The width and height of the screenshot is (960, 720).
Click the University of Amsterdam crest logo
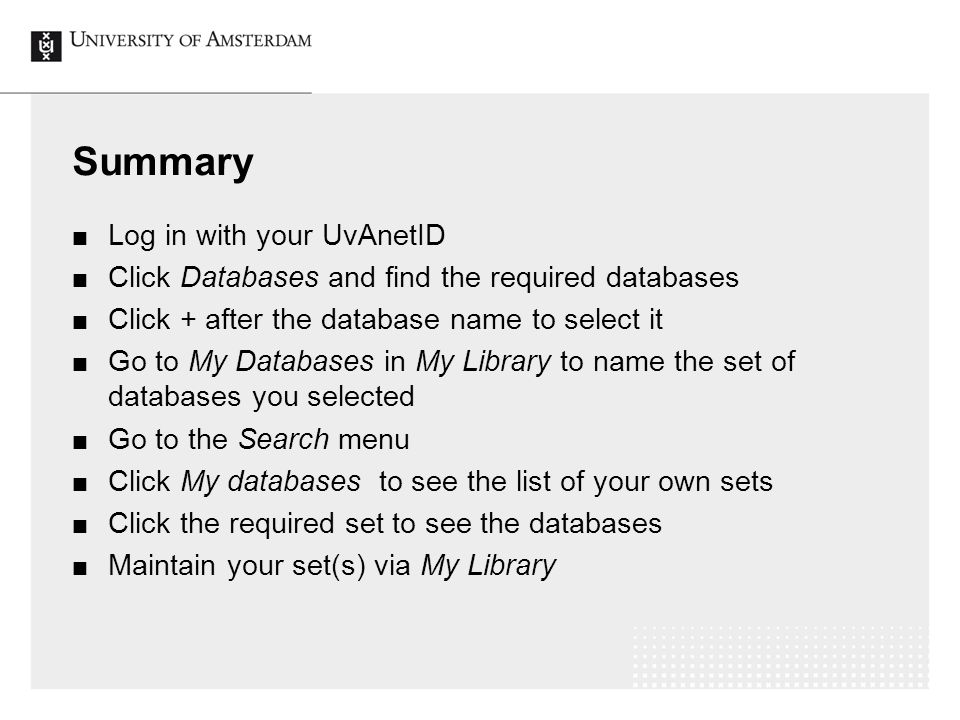(46, 46)
